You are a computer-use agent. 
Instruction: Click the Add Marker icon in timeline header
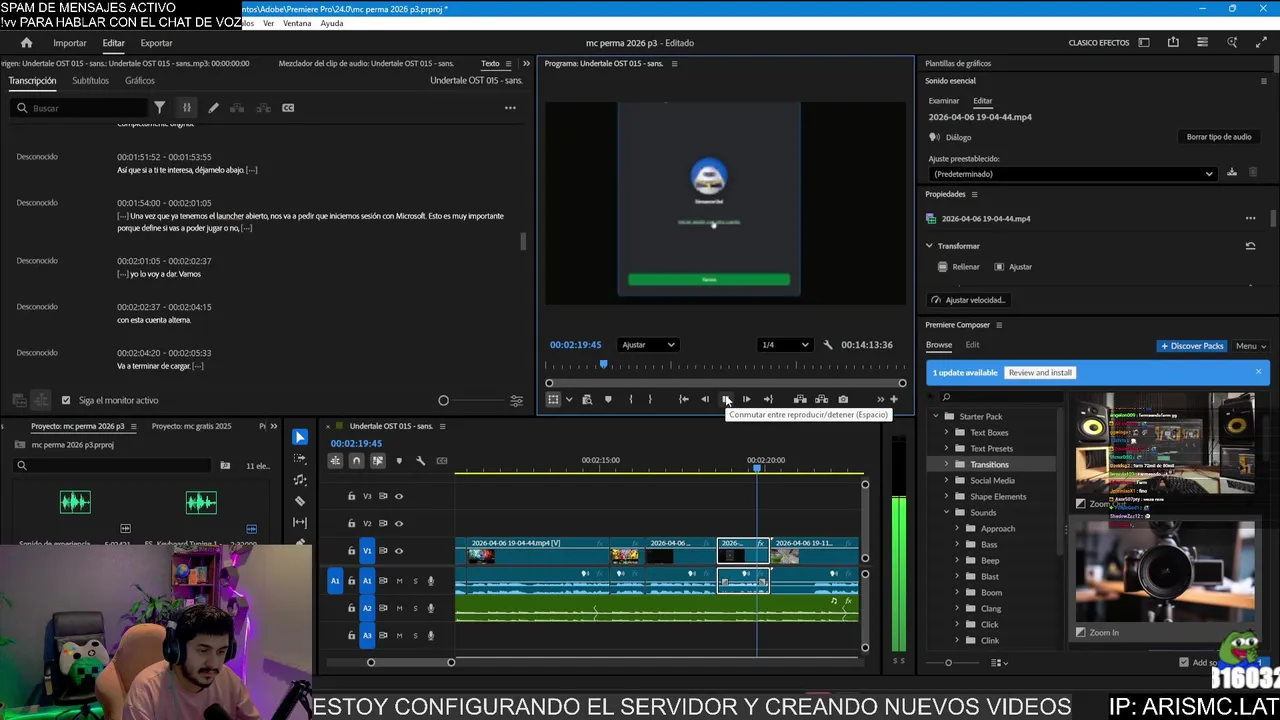399,461
